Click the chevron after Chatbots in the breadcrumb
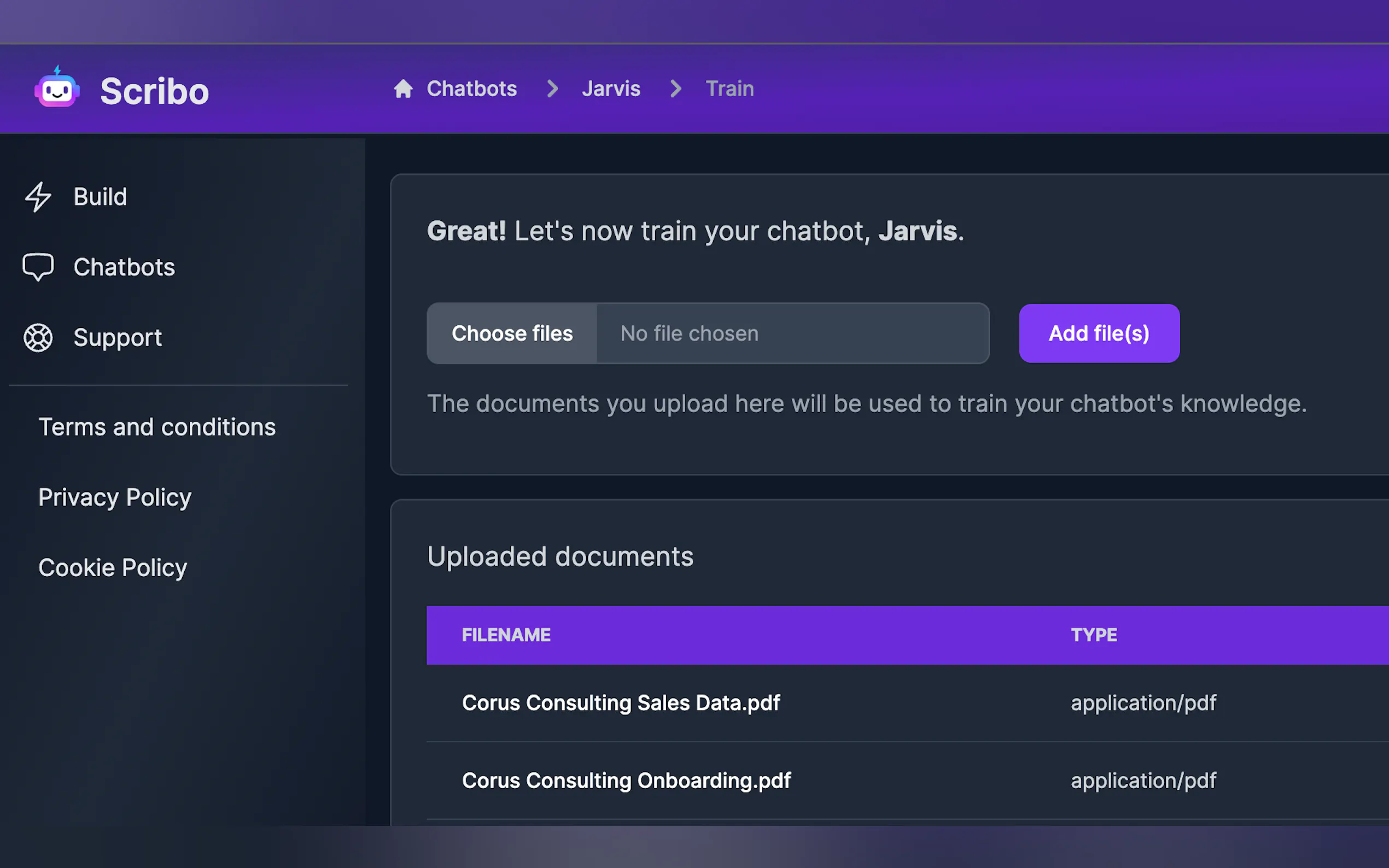1389x868 pixels. (x=552, y=89)
